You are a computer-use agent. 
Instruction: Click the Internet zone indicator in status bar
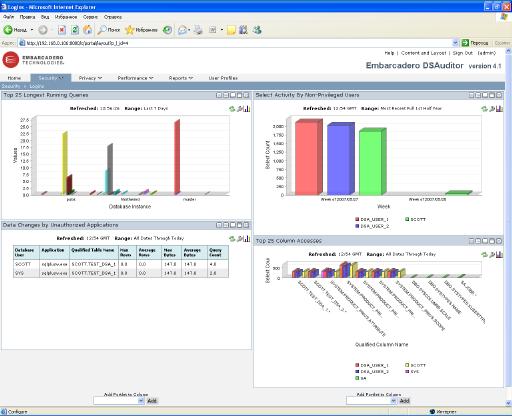pos(443,412)
